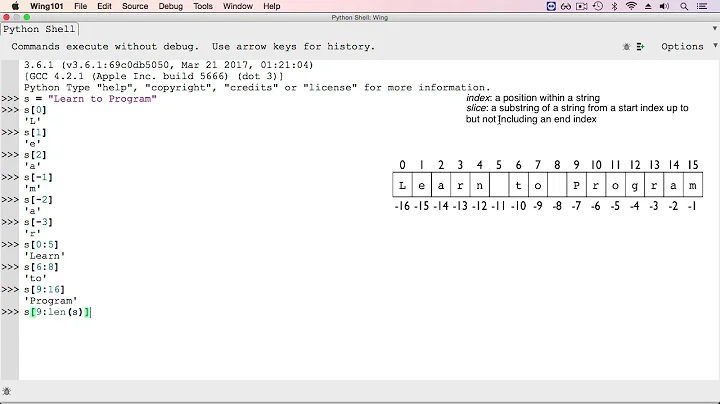
Task: Click the output 'L'
Action: (33, 121)
